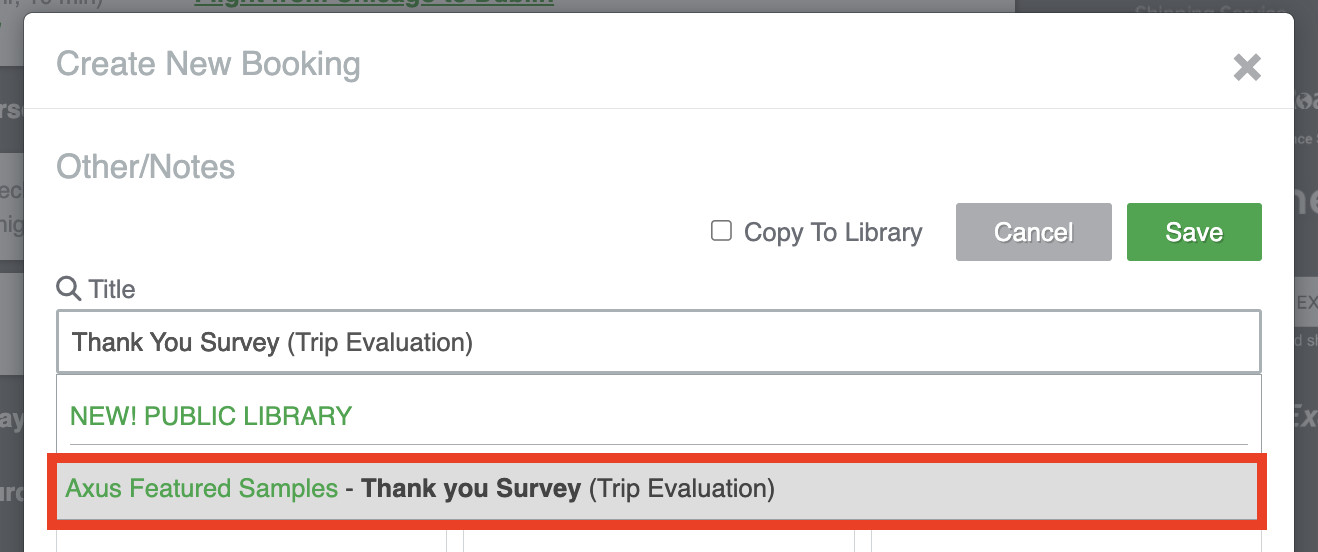
Task: Save the Other/Notes booking
Action: tap(1194, 232)
